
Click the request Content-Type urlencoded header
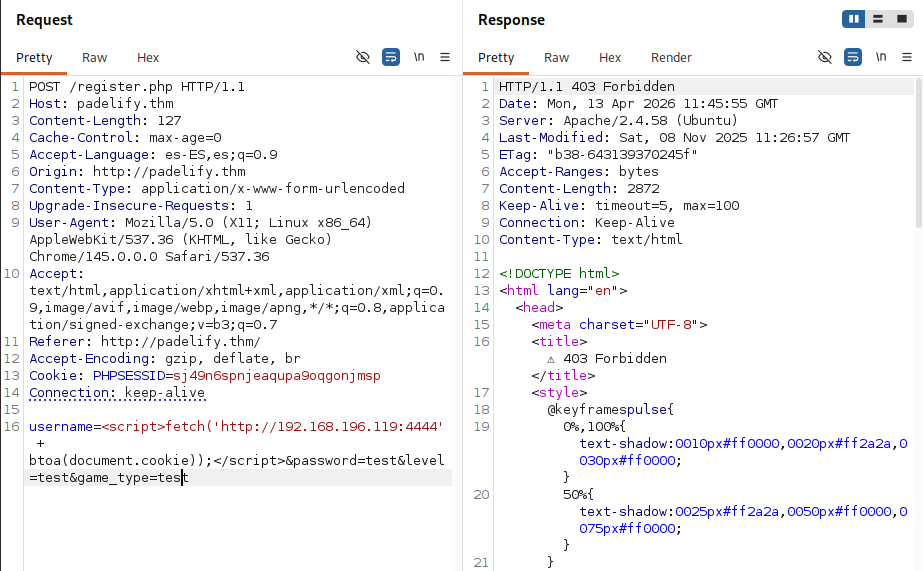coord(217,189)
